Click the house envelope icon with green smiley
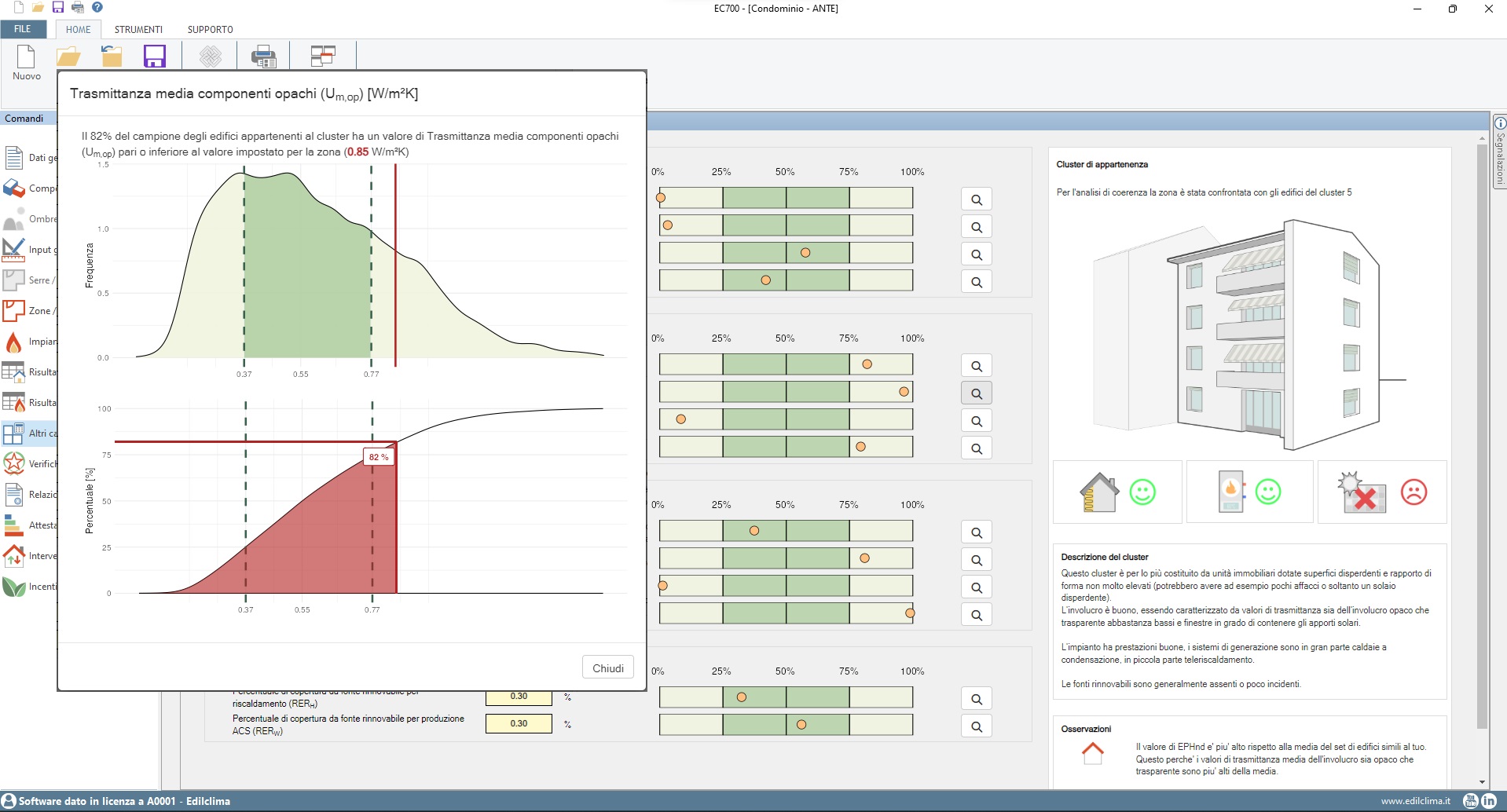Image resolution: width=1507 pixels, height=812 pixels. pos(1117,492)
